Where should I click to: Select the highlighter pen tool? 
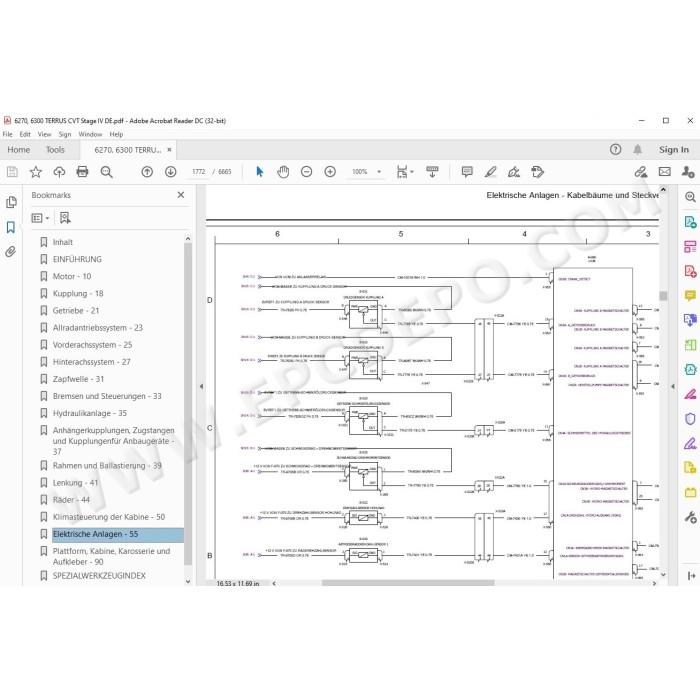coord(491,172)
